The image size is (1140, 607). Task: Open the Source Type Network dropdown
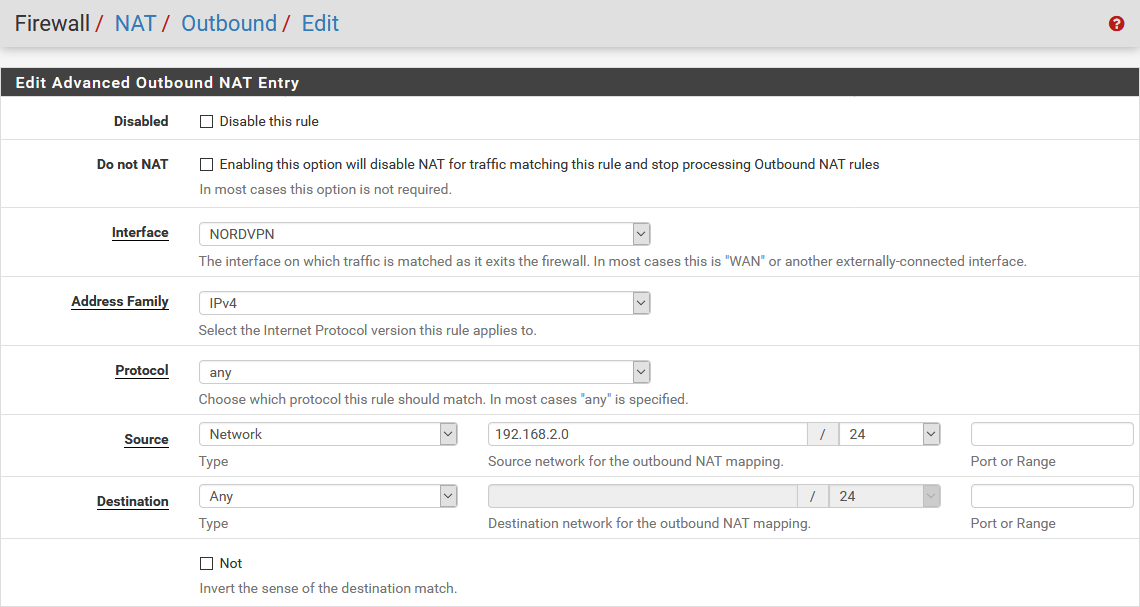328,434
